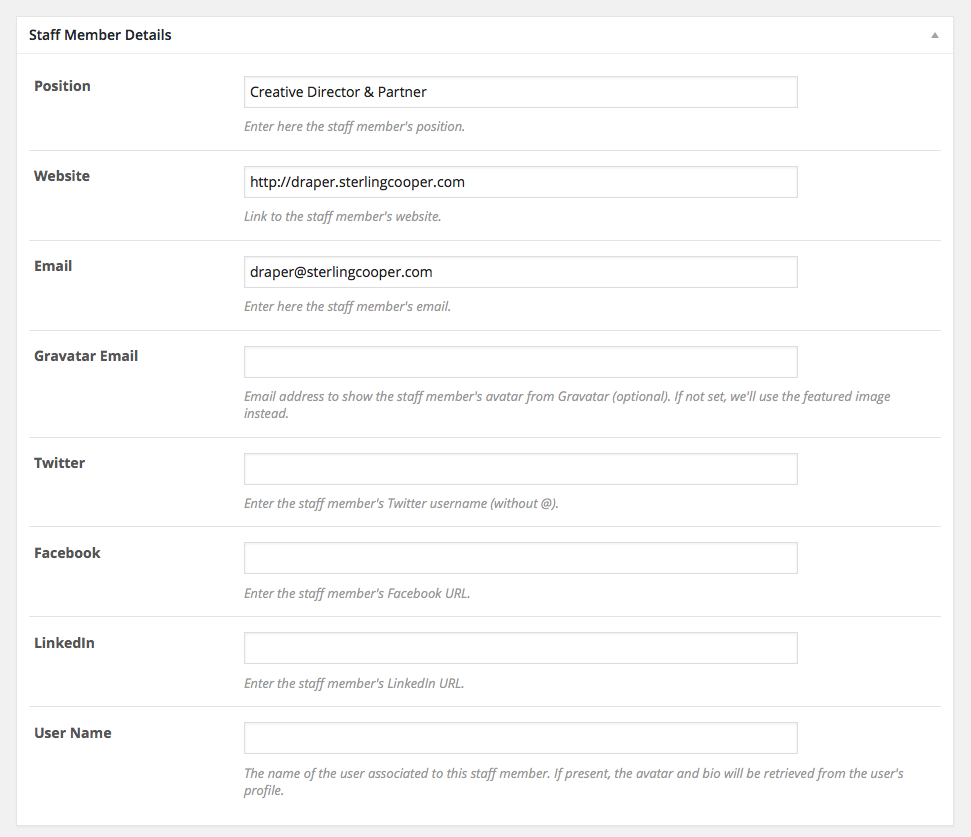Focus the Position text field

[x=520, y=92]
